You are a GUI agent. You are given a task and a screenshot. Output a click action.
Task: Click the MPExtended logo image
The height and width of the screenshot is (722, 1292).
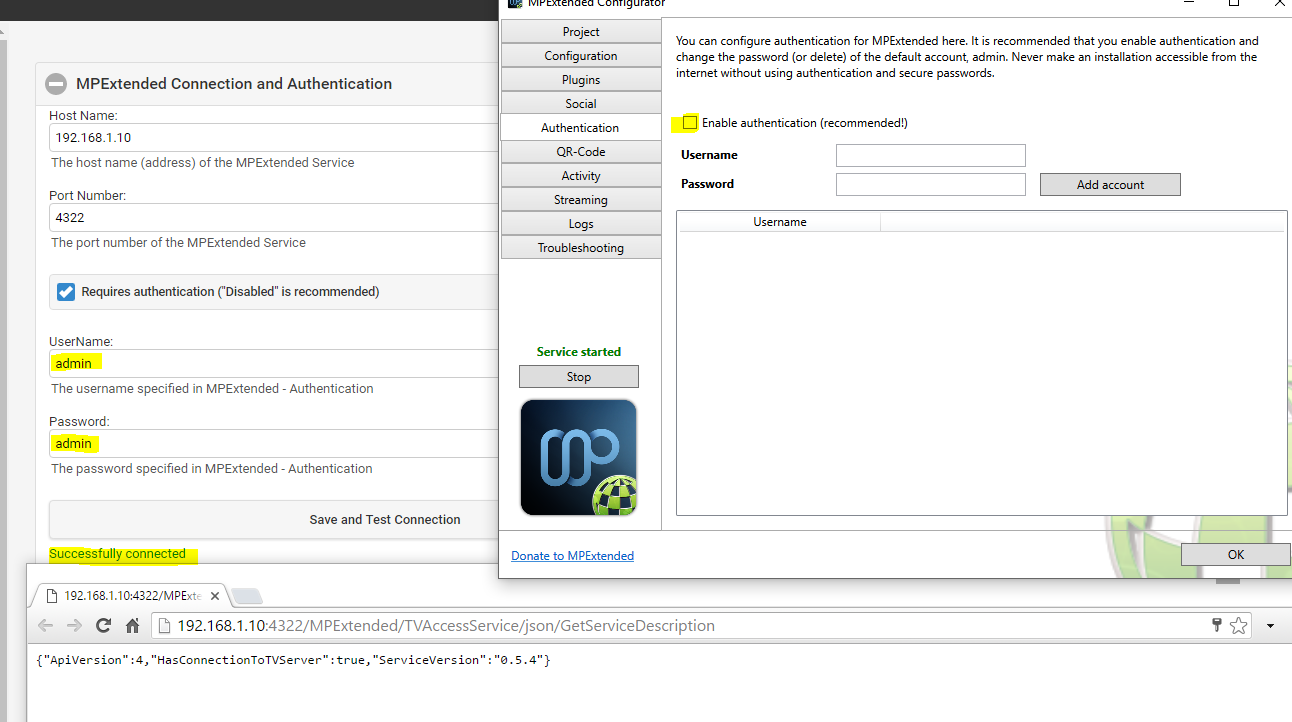pos(579,457)
